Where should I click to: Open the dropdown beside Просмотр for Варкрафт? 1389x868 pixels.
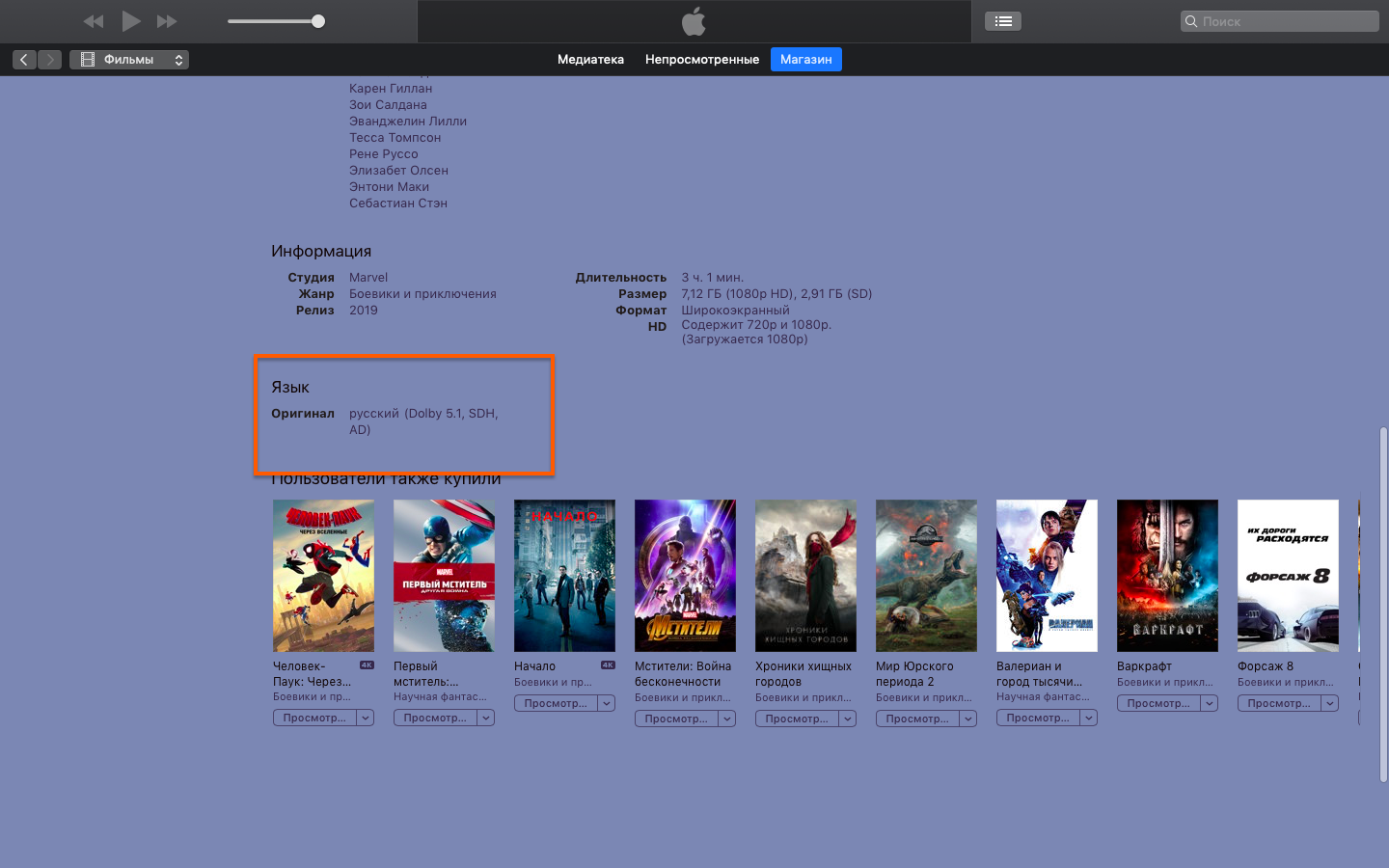1209,702
